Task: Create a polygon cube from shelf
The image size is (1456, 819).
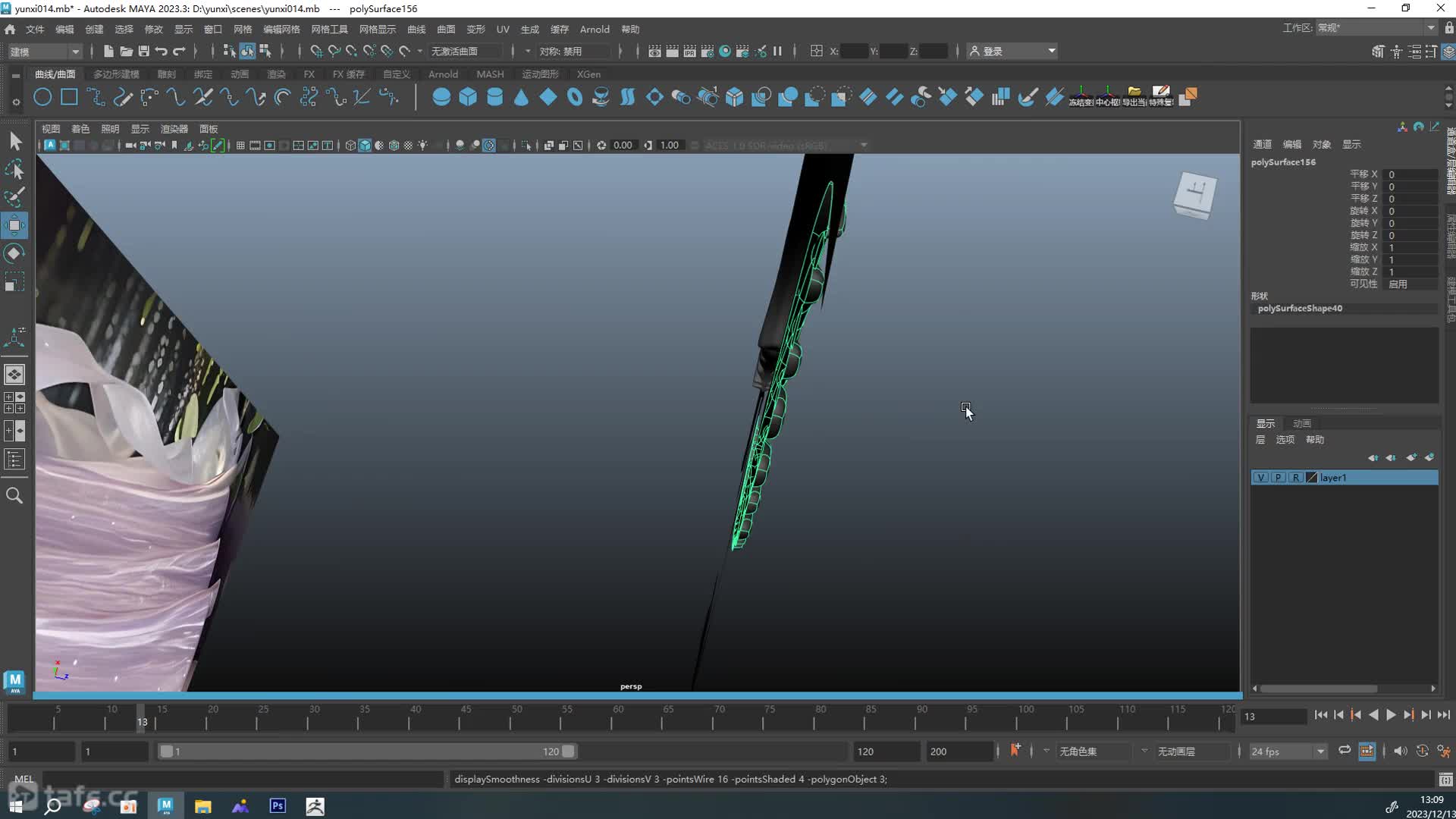Action: point(468,97)
